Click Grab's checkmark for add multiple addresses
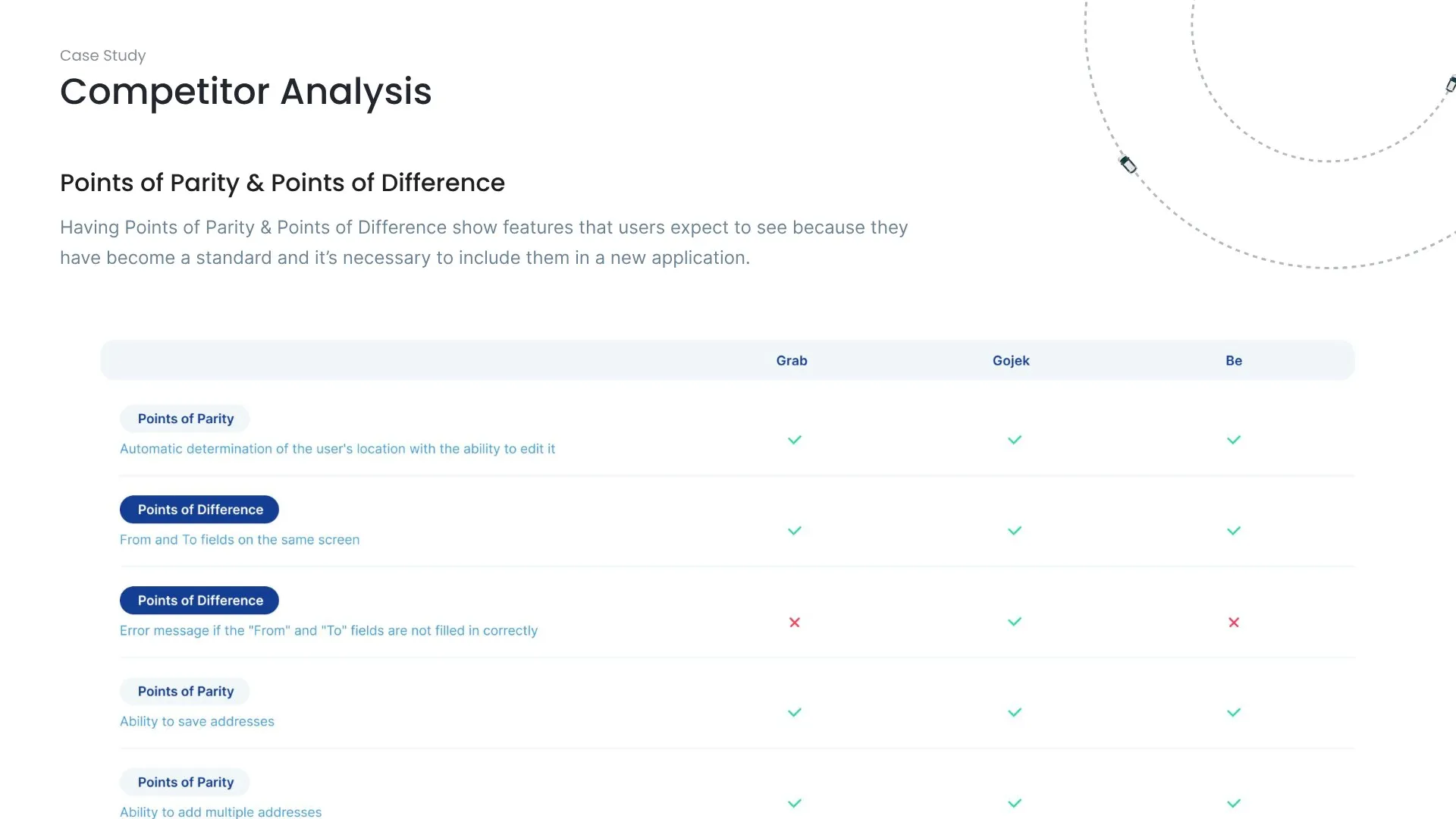 tap(794, 803)
